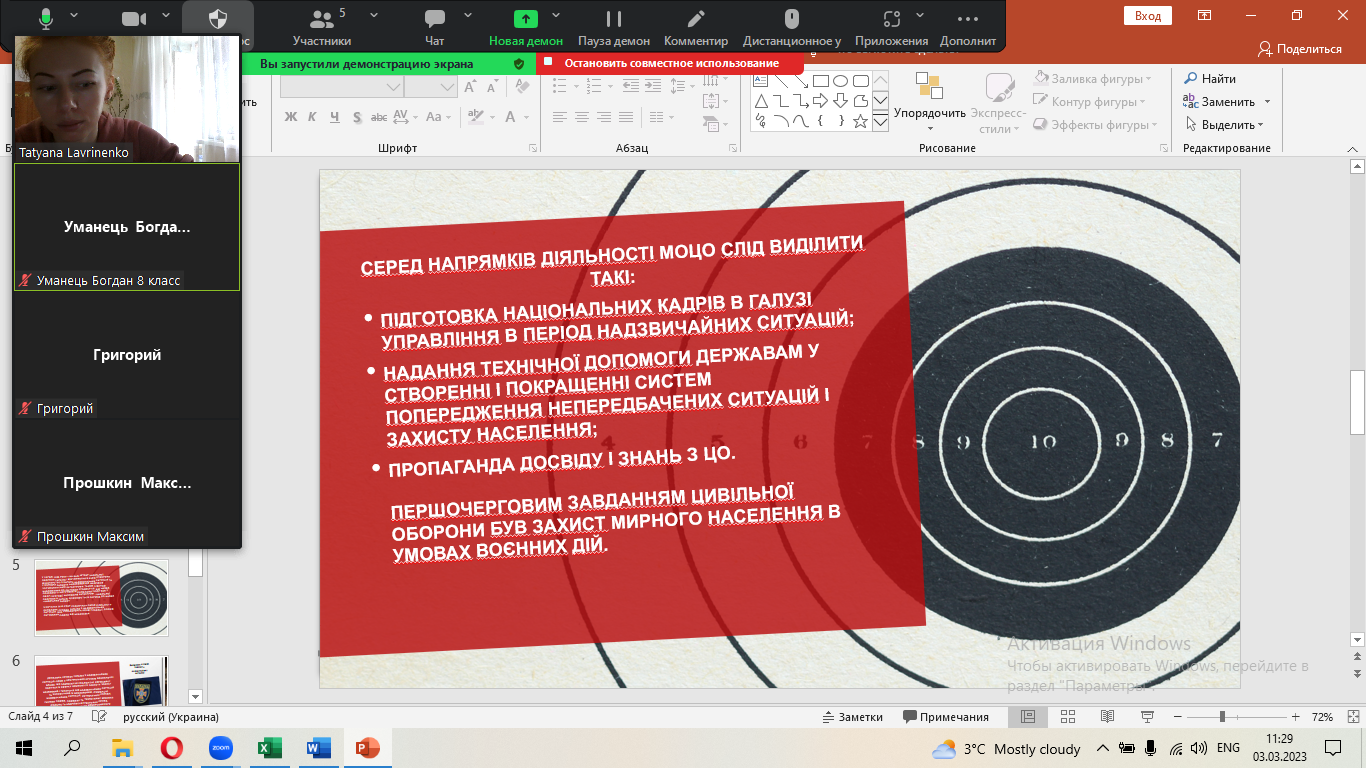The width and height of the screenshot is (1366, 768).
Task: Open the Упорядочить (Arrange) dropdown
Action: tap(930, 102)
